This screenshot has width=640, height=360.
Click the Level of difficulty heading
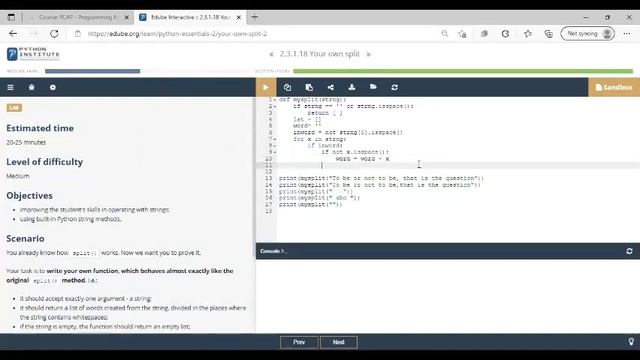pos(44,162)
